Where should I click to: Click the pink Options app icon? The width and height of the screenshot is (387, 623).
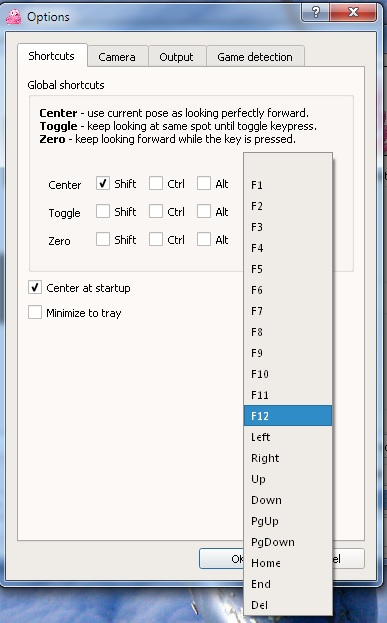point(14,17)
